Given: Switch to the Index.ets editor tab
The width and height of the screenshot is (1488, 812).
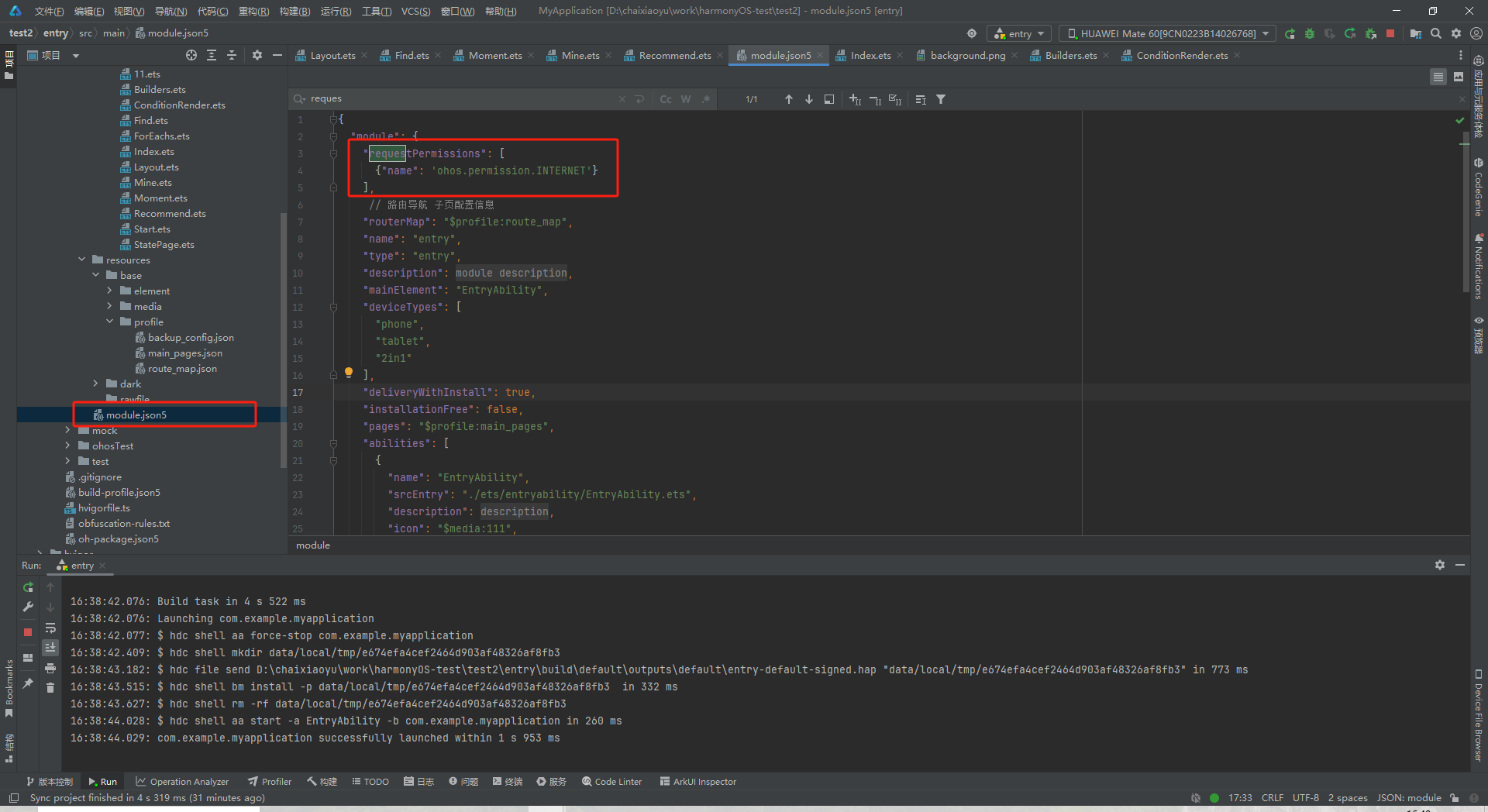Looking at the screenshot, I should click(870, 56).
